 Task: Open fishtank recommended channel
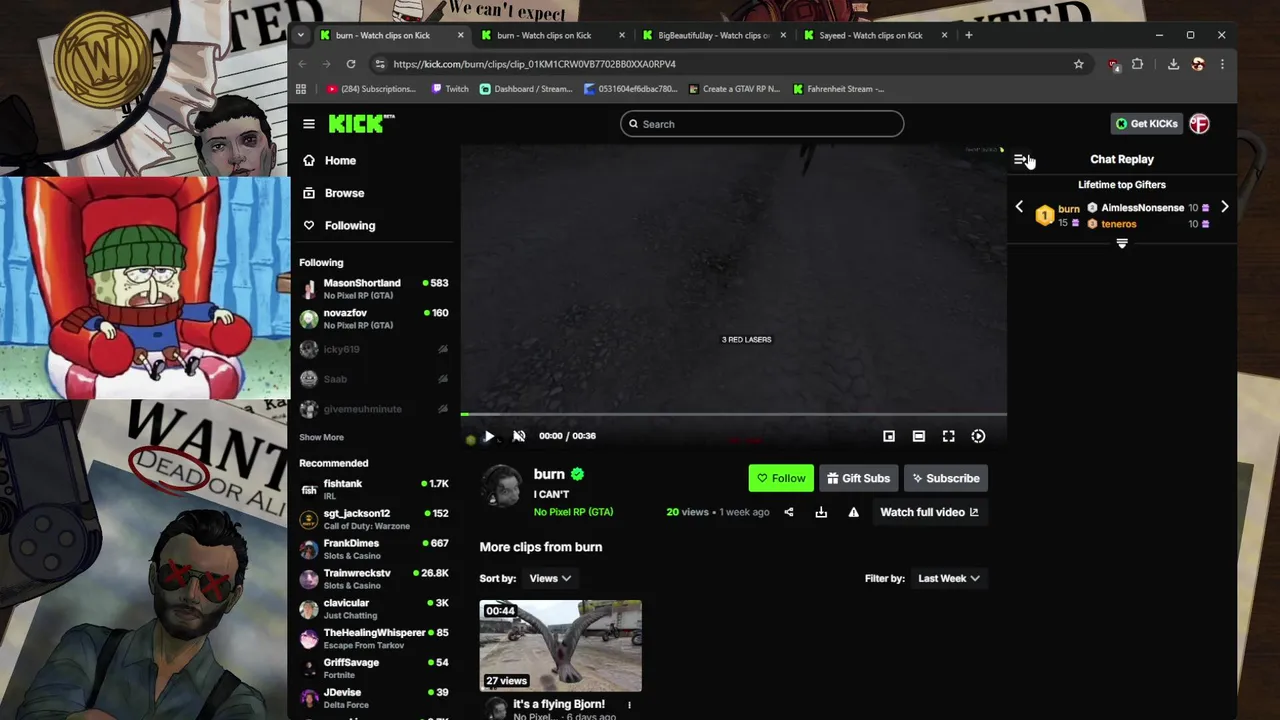(x=373, y=489)
